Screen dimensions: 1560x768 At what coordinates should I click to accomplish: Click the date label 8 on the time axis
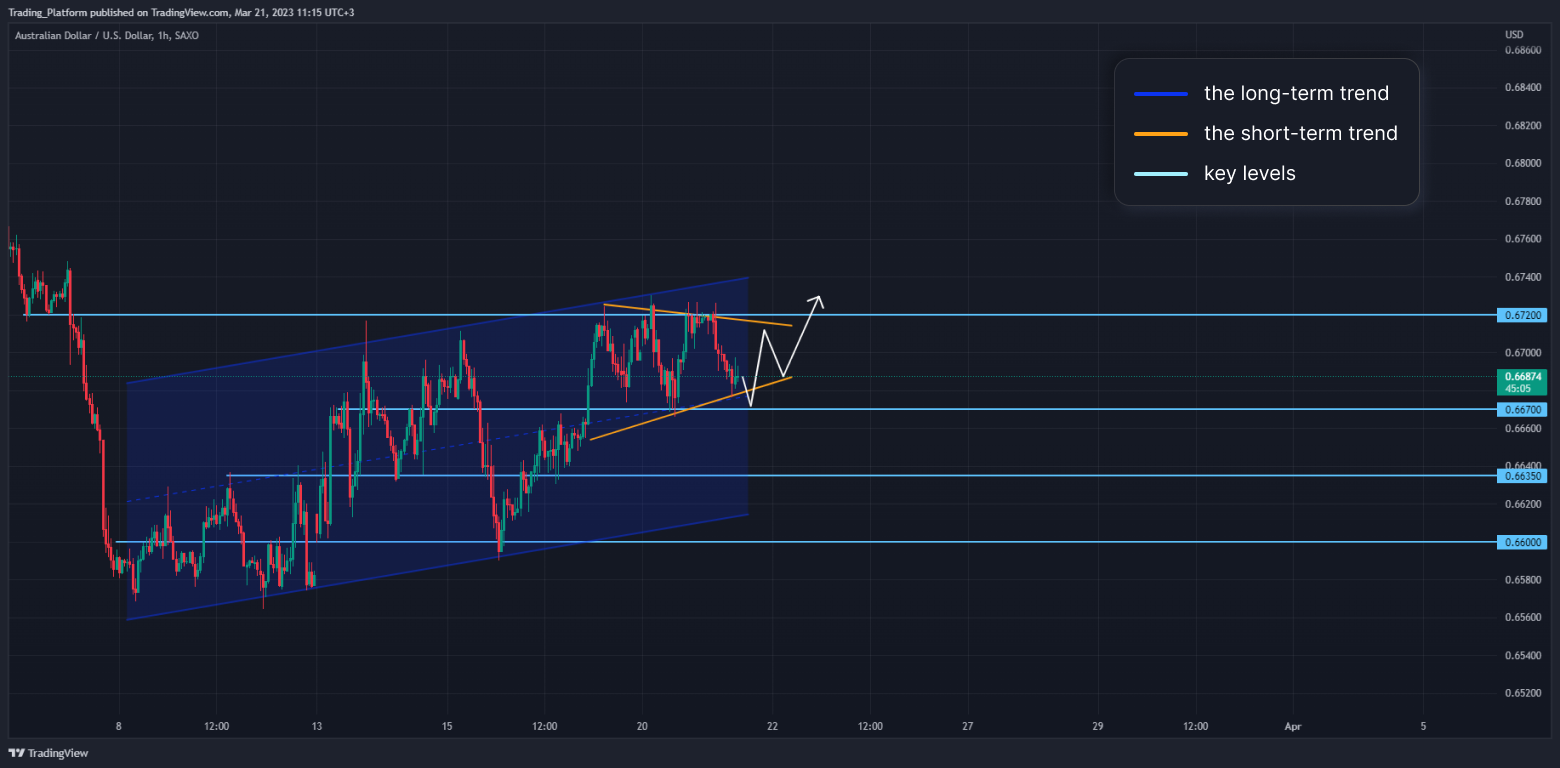pos(118,726)
